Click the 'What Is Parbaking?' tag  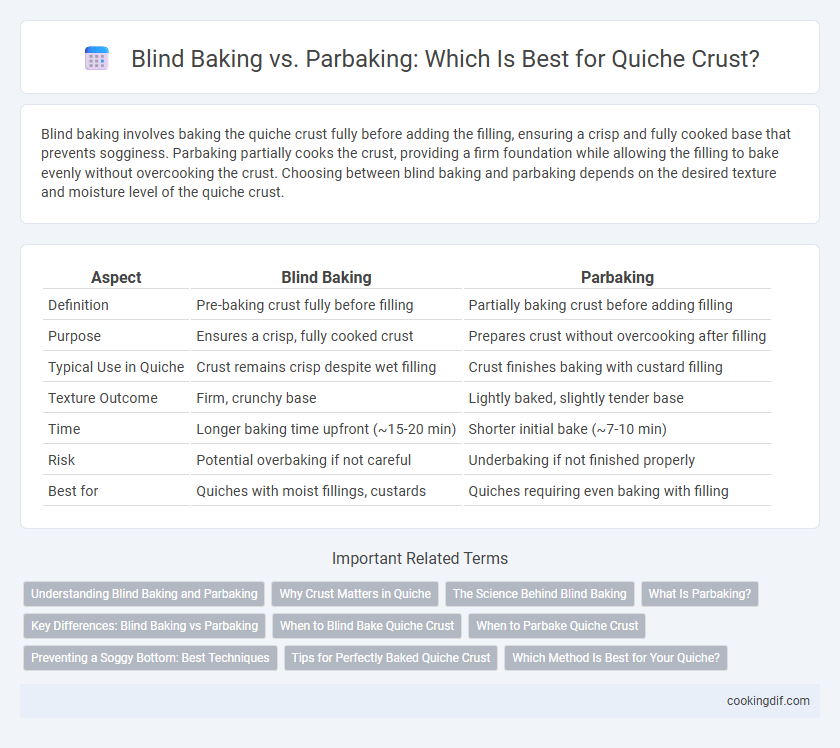coord(700,594)
